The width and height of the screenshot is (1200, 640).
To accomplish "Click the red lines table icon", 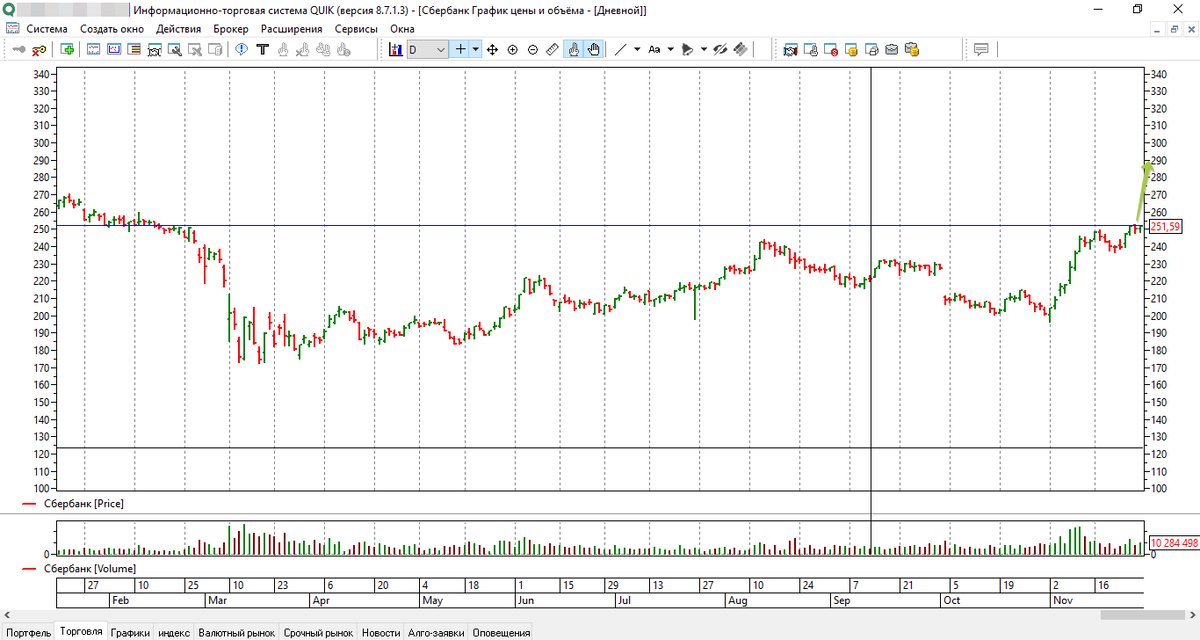I will 134,49.
